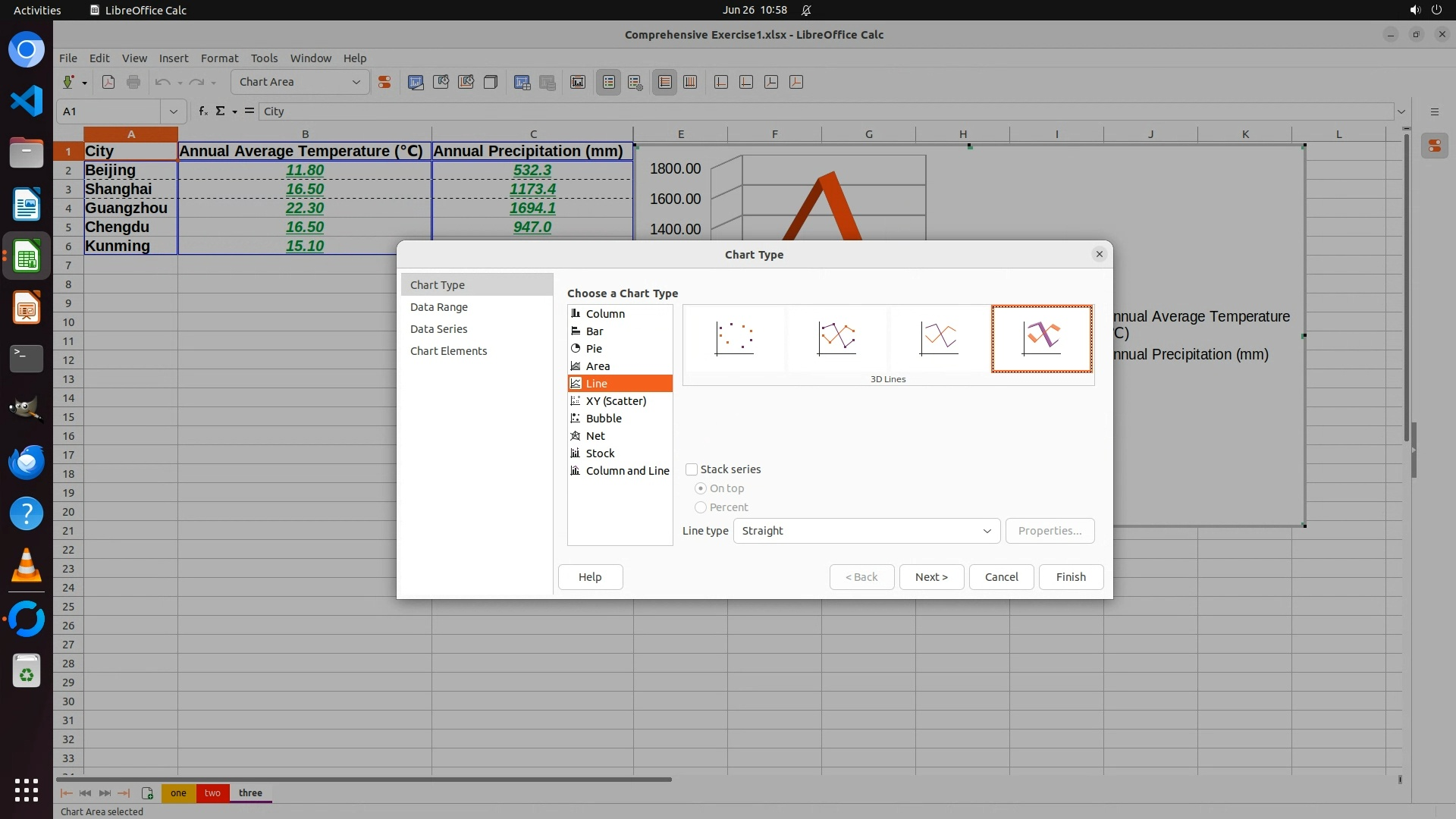Choose the Points Only line subtype

tap(734, 338)
